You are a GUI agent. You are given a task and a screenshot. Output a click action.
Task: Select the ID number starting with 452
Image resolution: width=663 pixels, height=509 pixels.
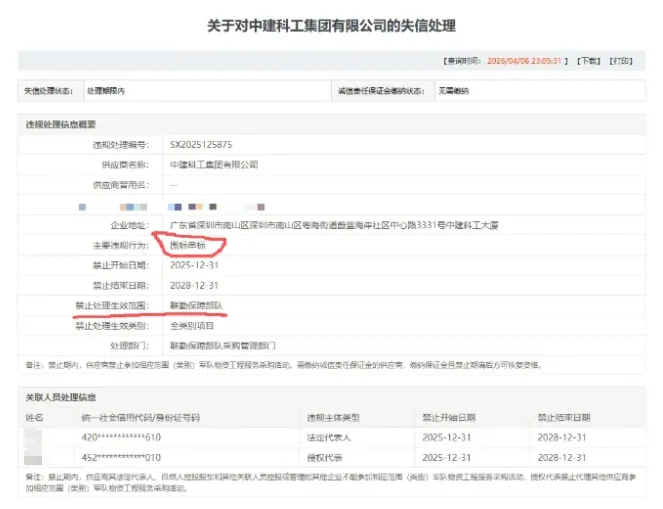click(121, 457)
